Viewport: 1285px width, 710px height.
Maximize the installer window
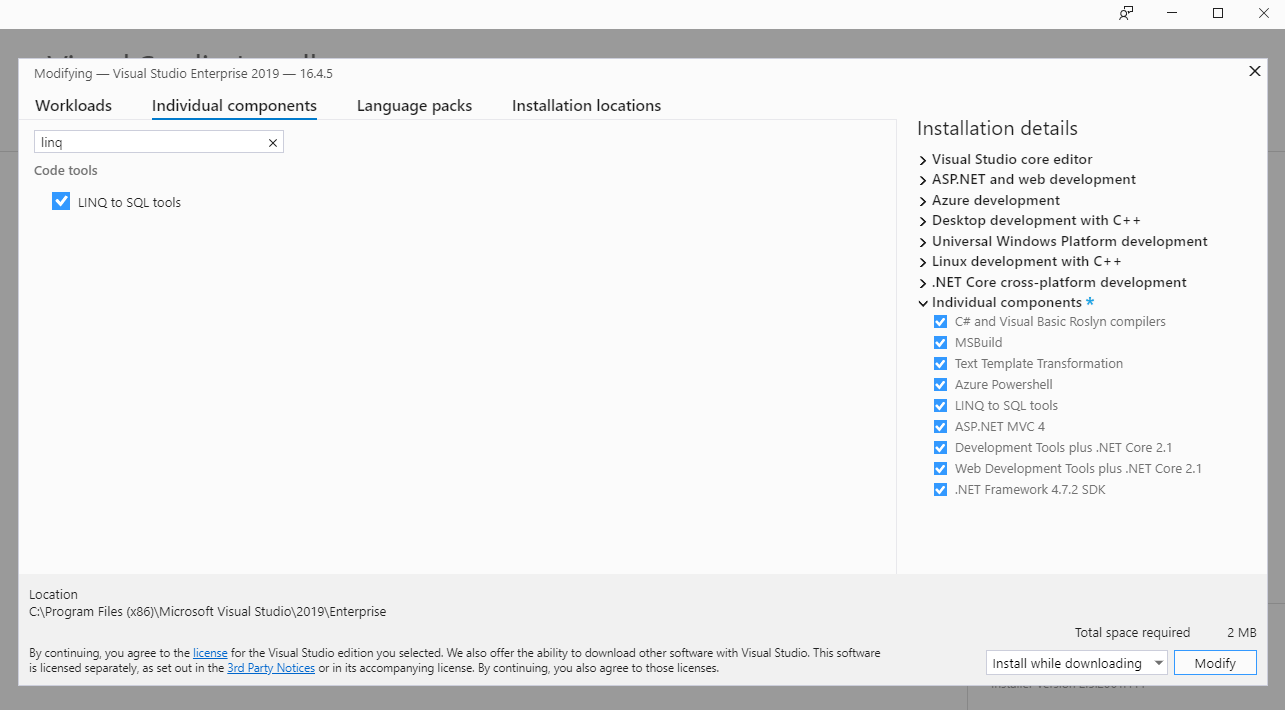click(1218, 13)
